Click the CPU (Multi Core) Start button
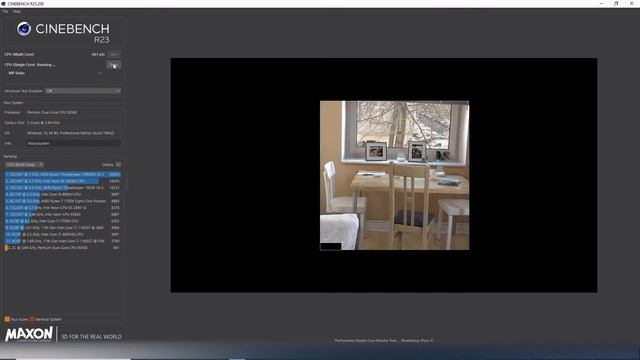 point(114,54)
